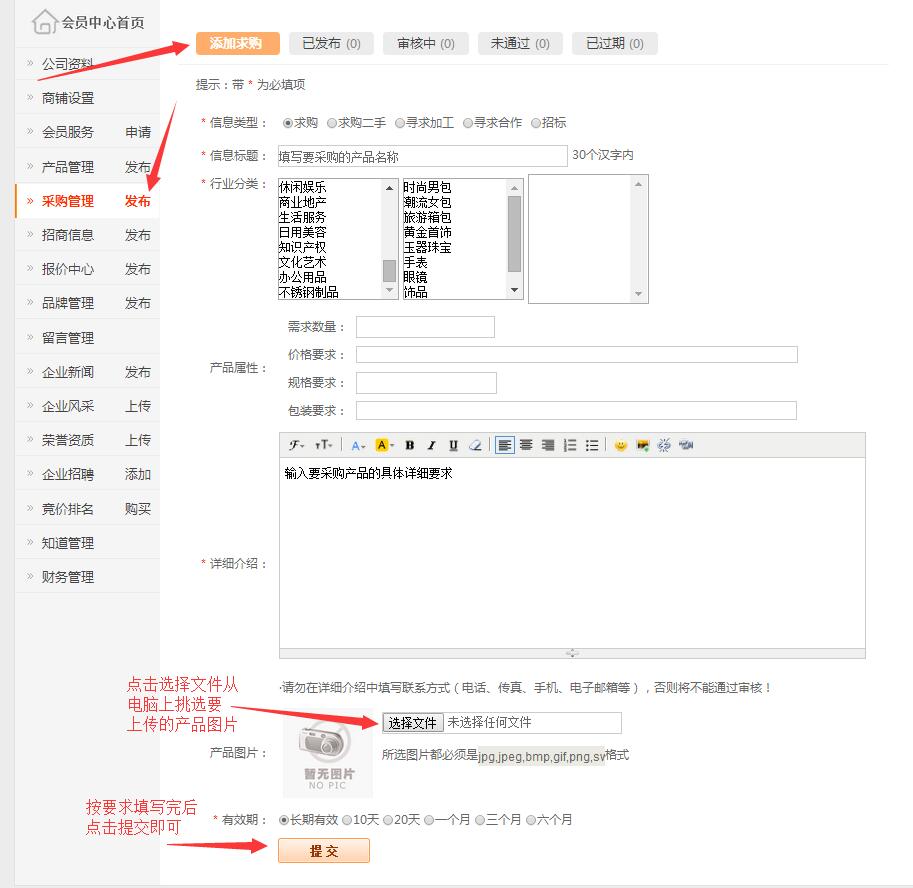
Task: Expand the font size dropdown in editor
Action: click(x=324, y=445)
